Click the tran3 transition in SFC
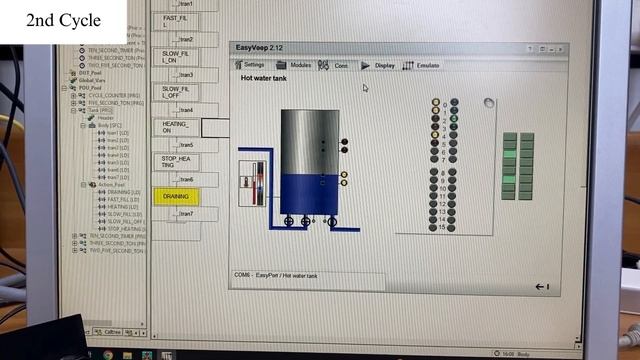This screenshot has height=360, width=640. click(x=186, y=75)
